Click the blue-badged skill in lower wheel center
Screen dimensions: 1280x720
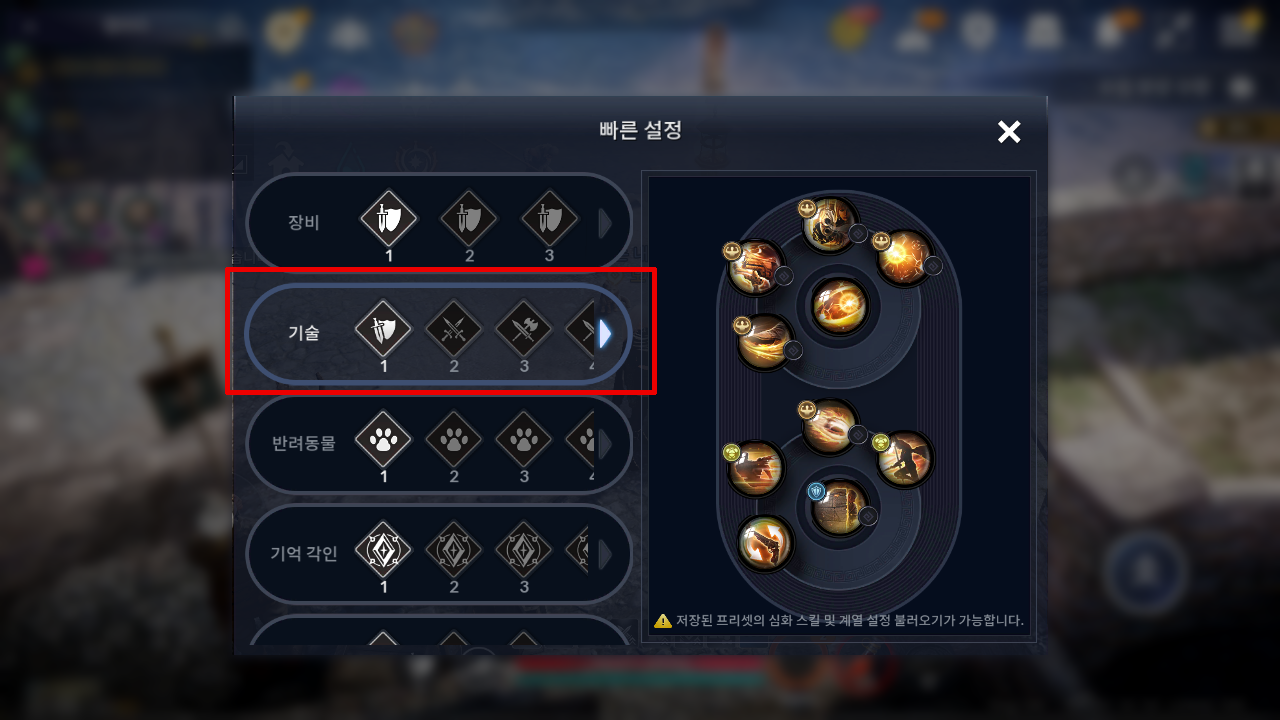[x=839, y=508]
